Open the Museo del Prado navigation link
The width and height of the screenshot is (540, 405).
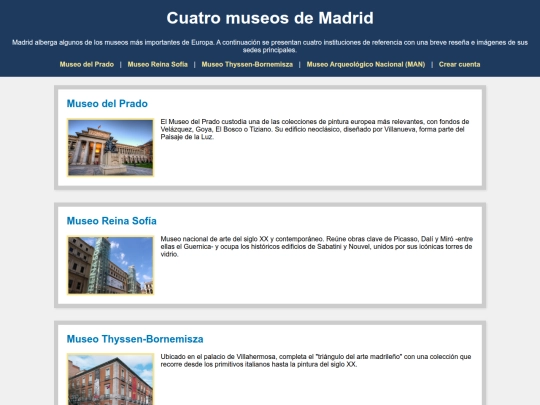tap(86, 64)
